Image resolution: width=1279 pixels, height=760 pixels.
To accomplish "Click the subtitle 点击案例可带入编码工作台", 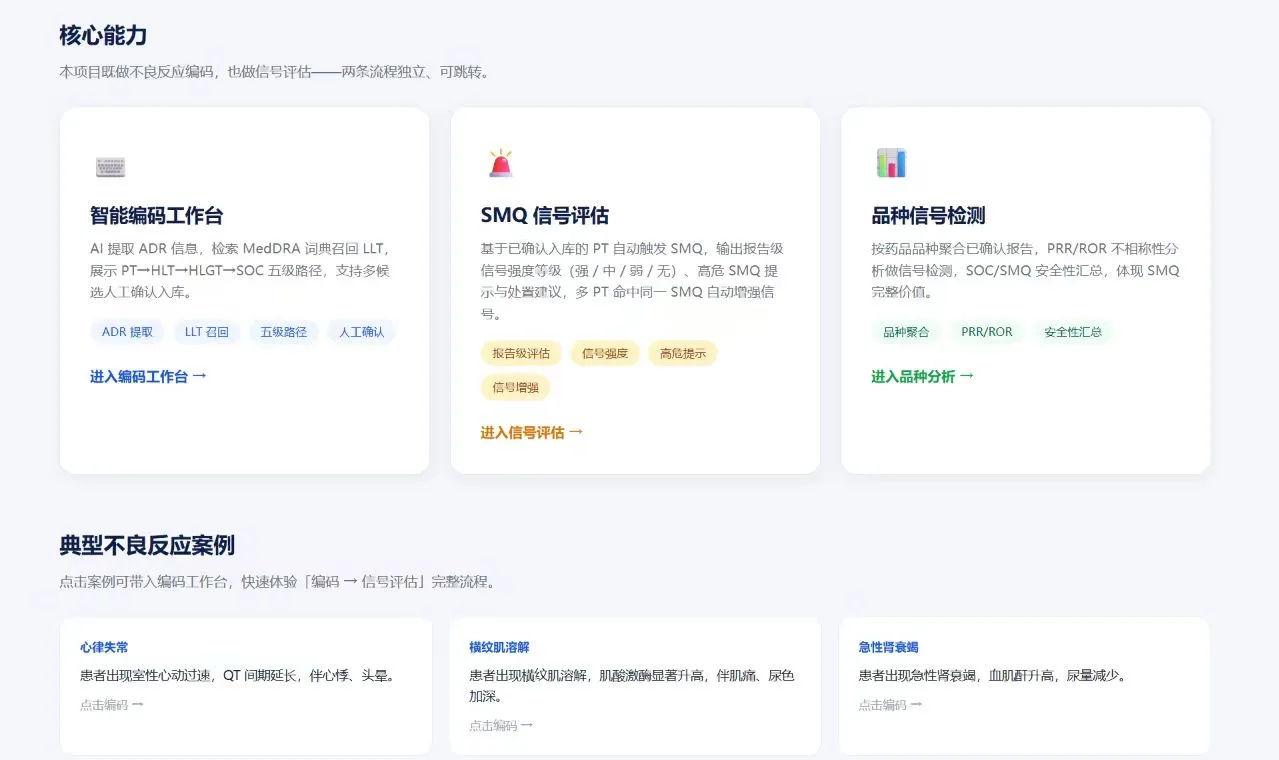I will [x=277, y=582].
